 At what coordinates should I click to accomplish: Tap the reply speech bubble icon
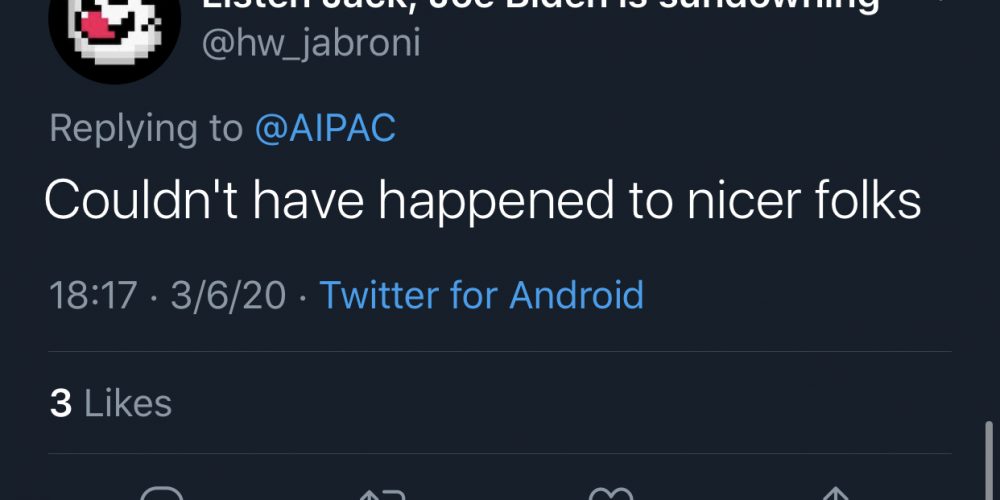coord(161,494)
